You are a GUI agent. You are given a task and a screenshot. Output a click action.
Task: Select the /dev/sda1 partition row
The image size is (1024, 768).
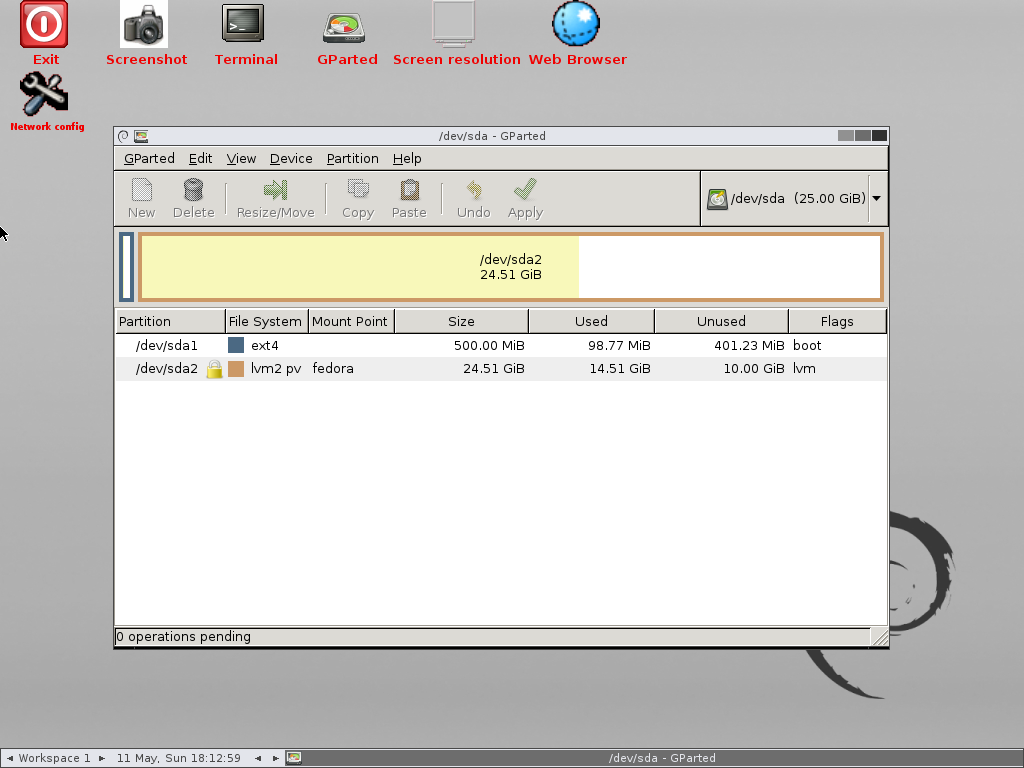tap(501, 345)
